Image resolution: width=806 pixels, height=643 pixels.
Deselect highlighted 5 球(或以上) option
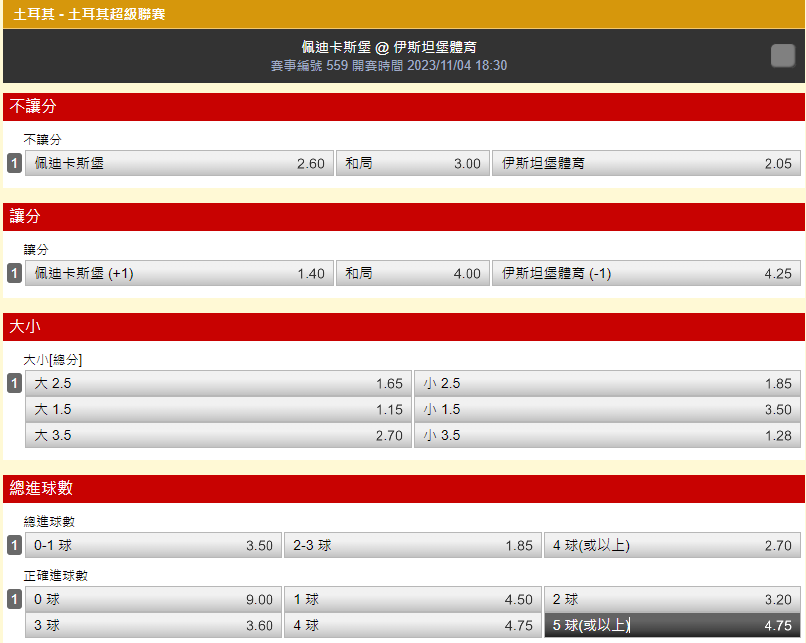(x=672, y=626)
